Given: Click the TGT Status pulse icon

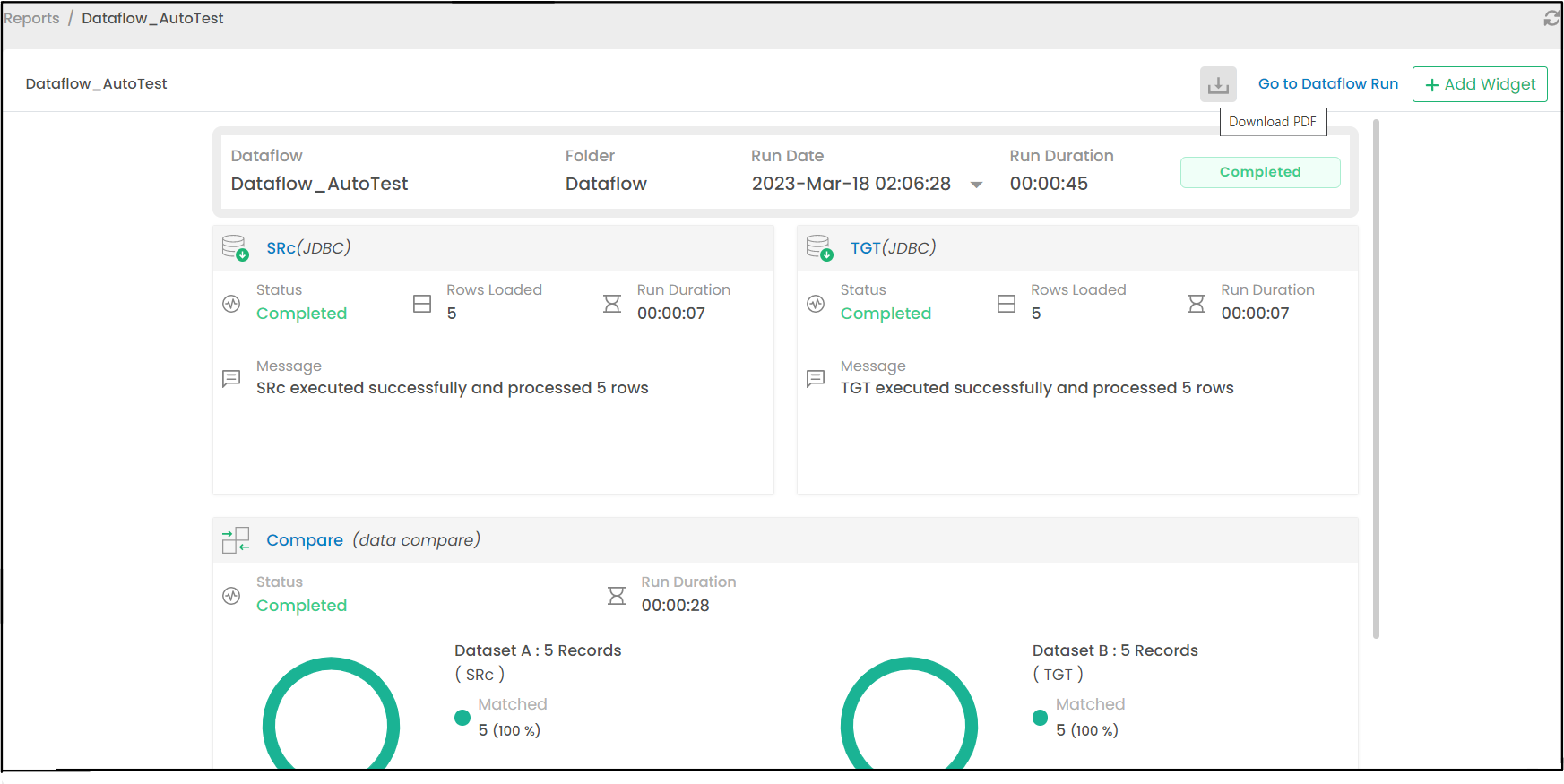Looking at the screenshot, I should tap(816, 304).
